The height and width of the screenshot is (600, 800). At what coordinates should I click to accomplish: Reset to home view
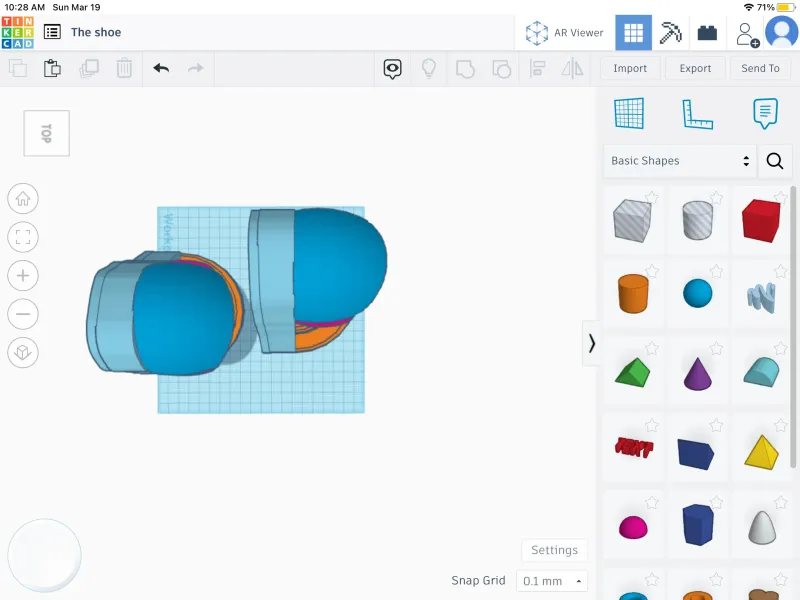(23, 198)
